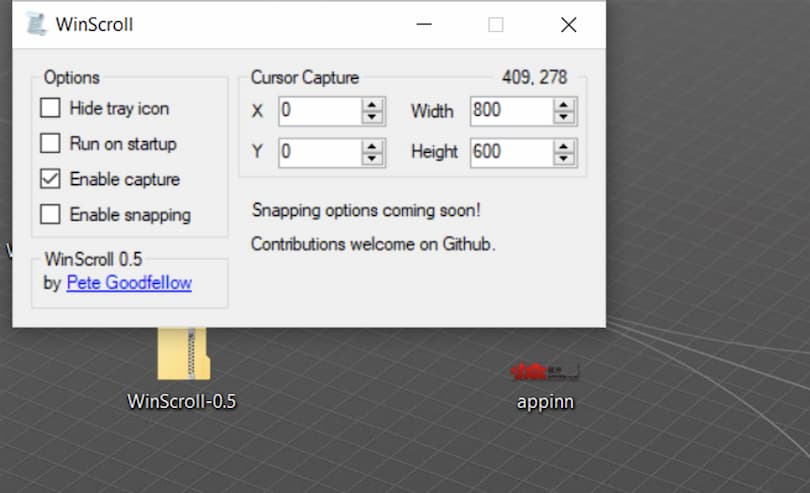Screen dimensions: 810x493
Task: Uncheck the Enable capture checkbox
Action: 50,179
